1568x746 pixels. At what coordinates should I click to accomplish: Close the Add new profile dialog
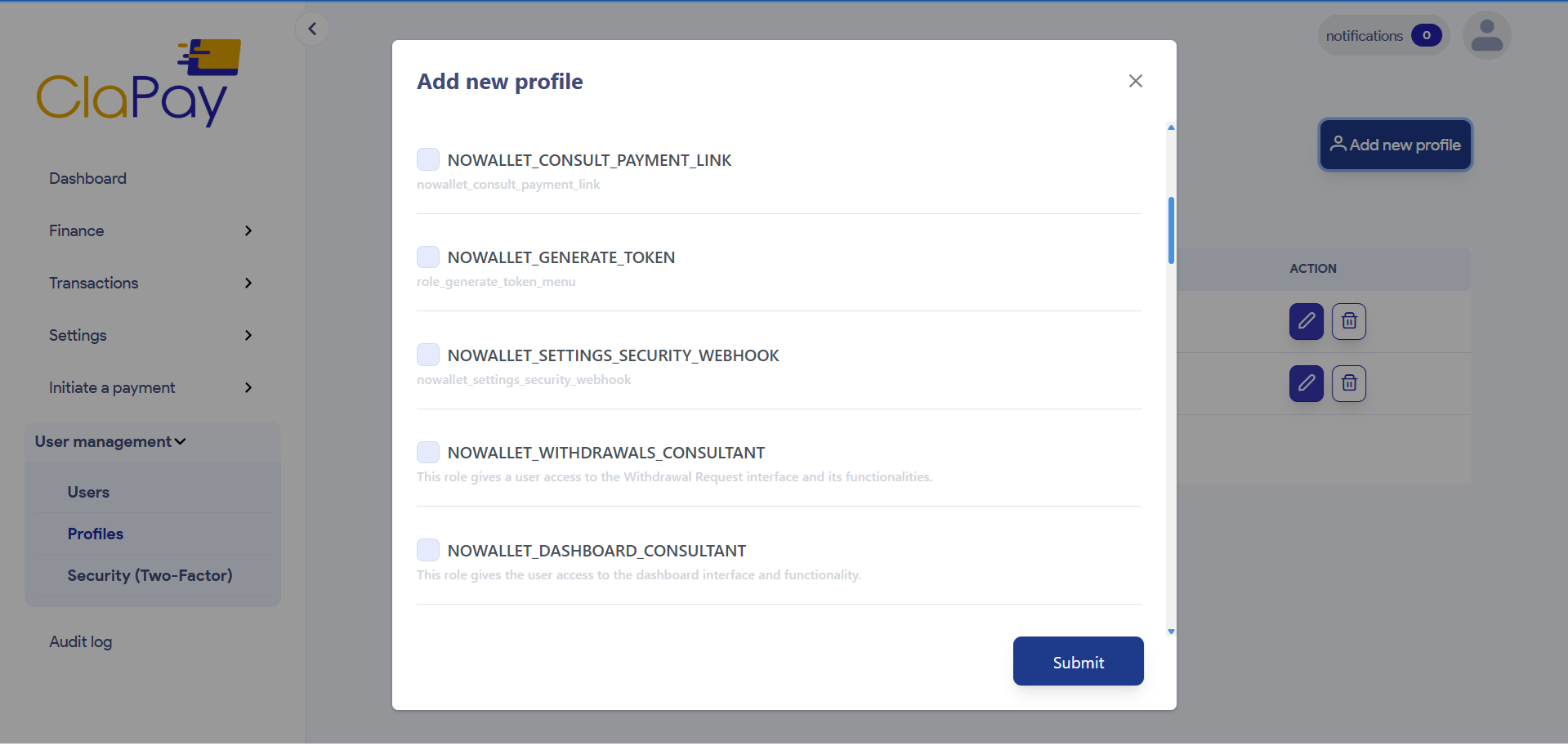click(1135, 81)
